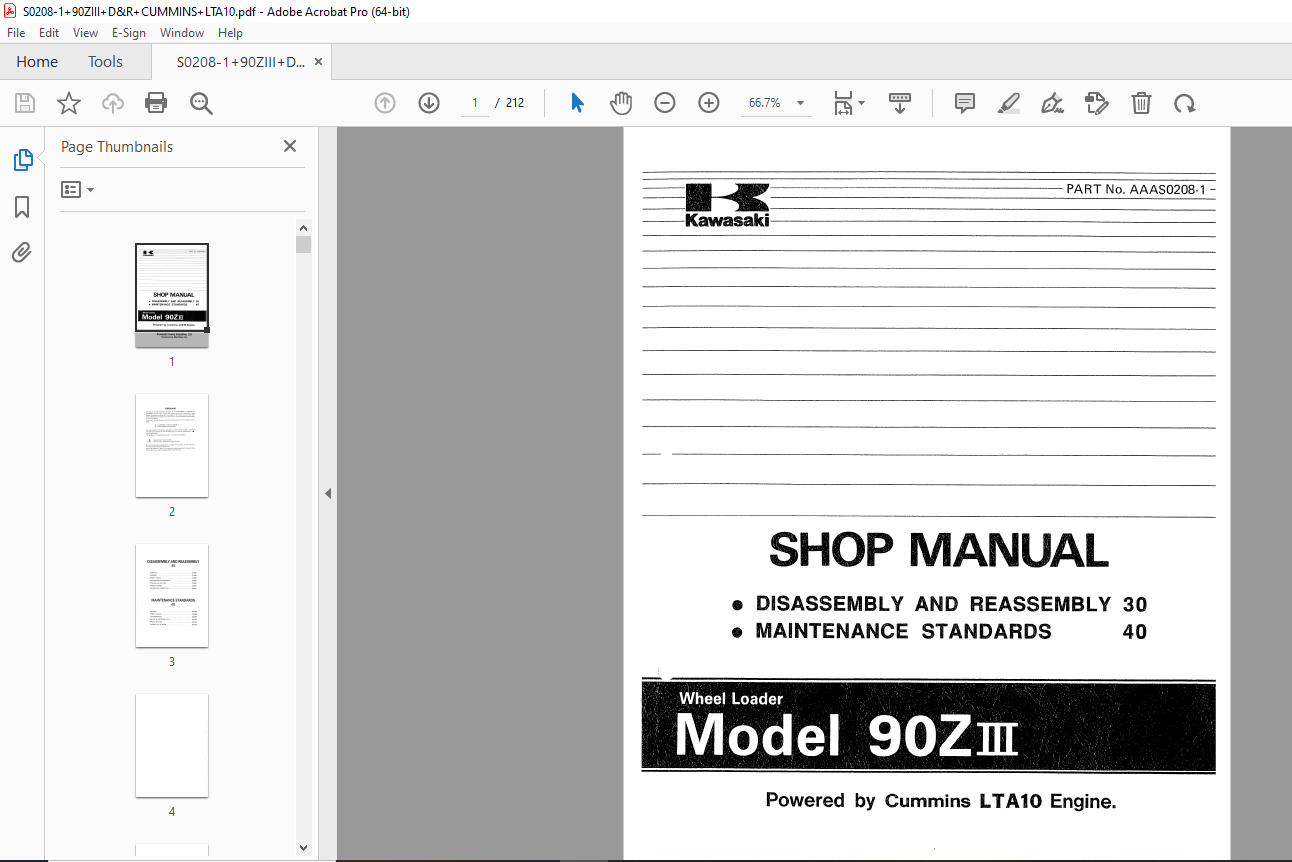Open the fit page options icon
Viewport: 1292px width, 862px height.
849,103
